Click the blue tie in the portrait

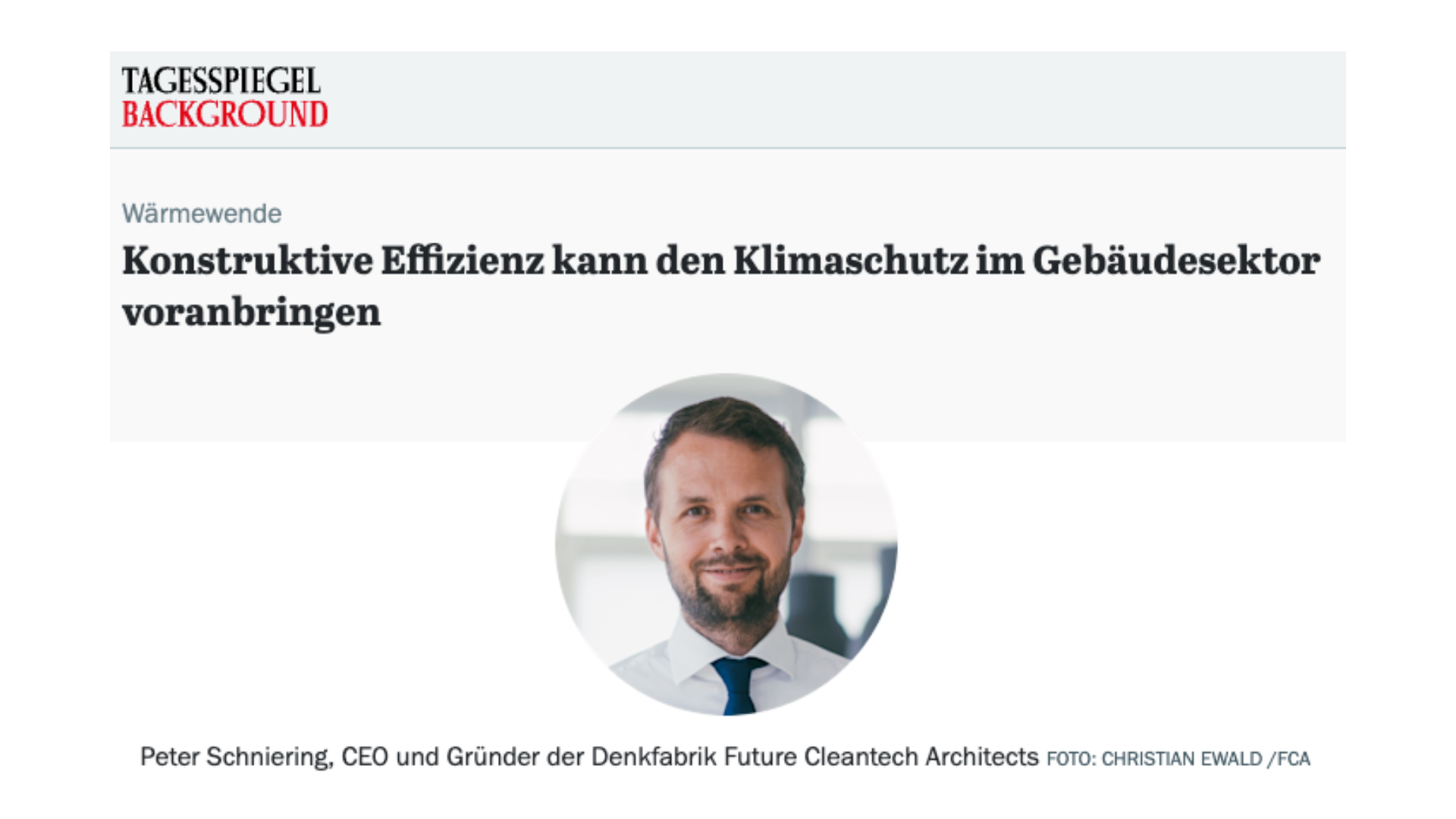(738, 685)
